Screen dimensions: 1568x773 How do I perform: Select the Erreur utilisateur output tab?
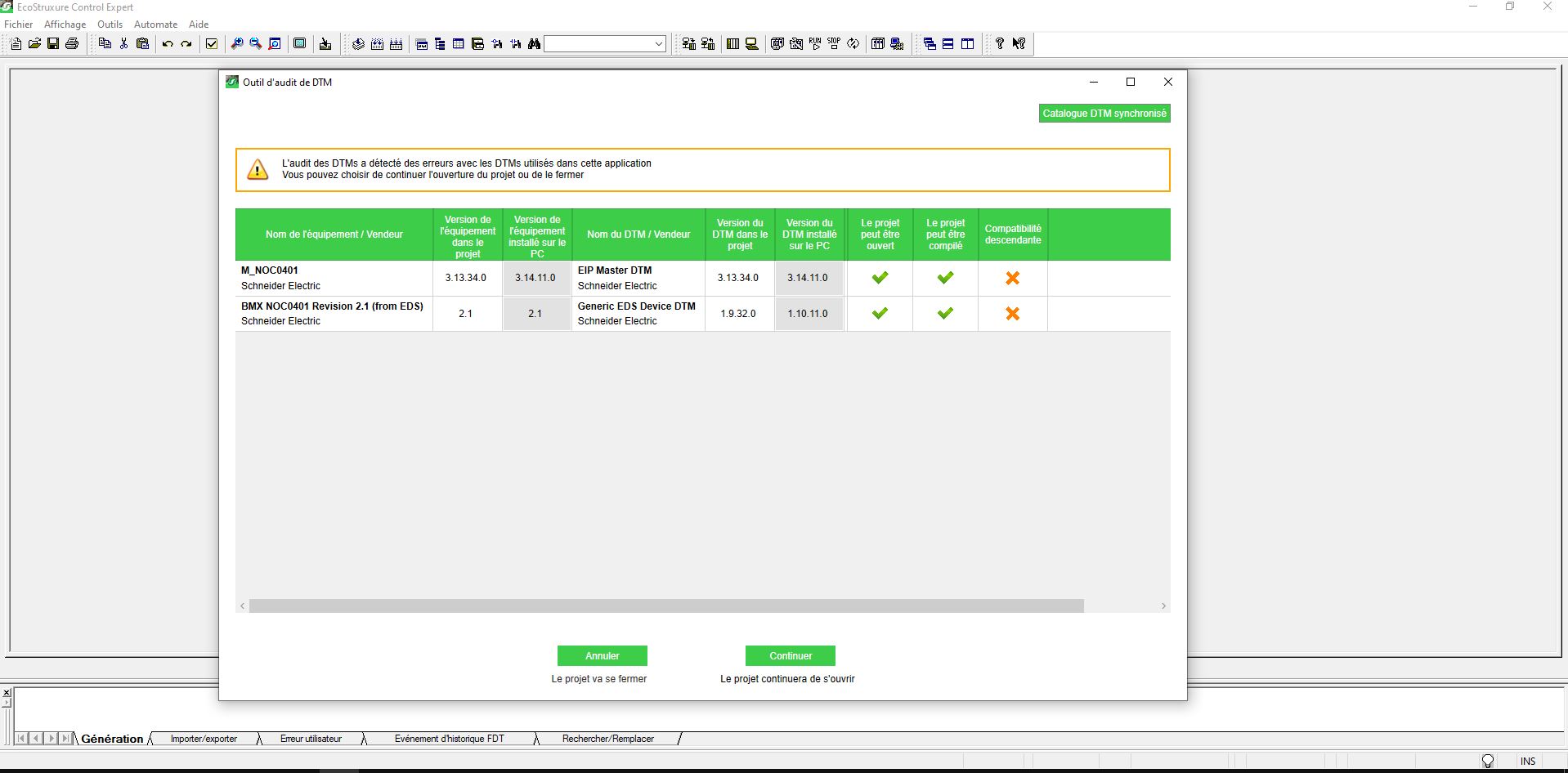pos(311,739)
